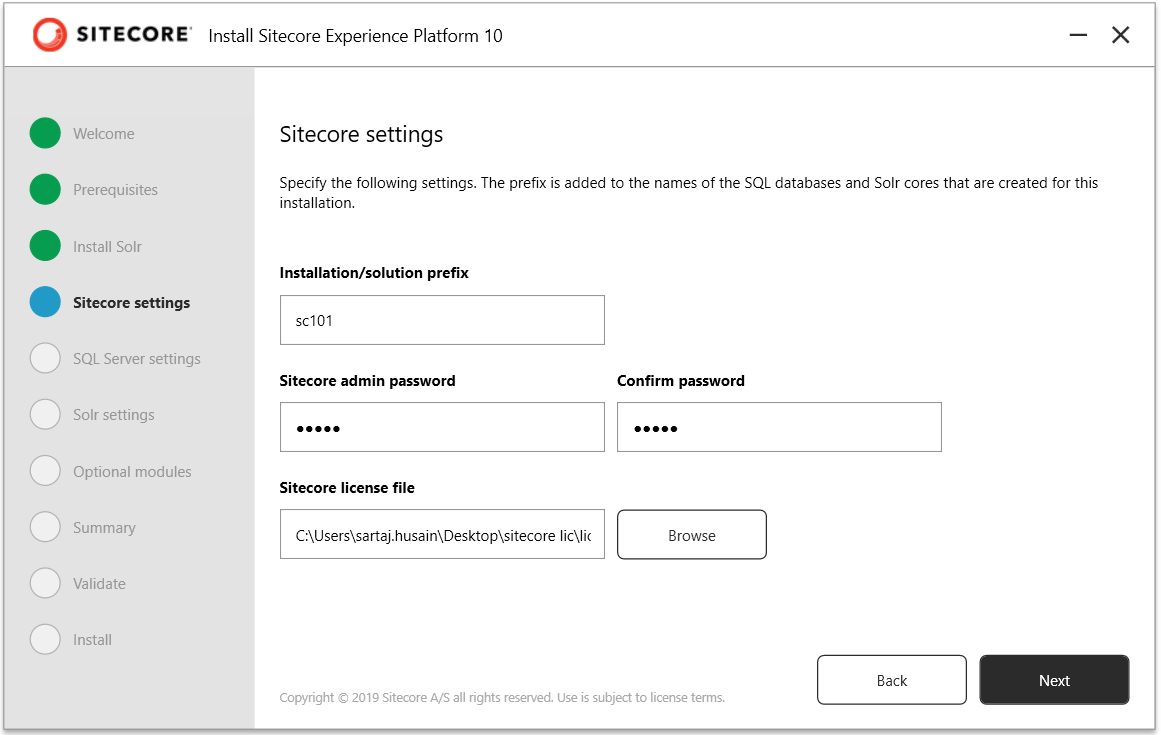Viewport: 1161px width, 735px height.
Task: Click the Summary step circle
Action: point(45,527)
